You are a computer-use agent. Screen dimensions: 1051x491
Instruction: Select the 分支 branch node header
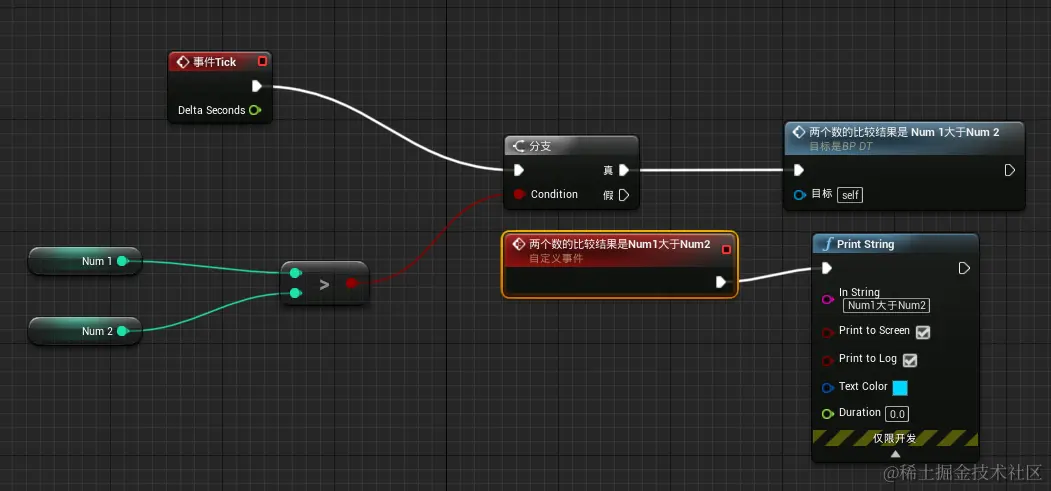[x=571, y=146]
